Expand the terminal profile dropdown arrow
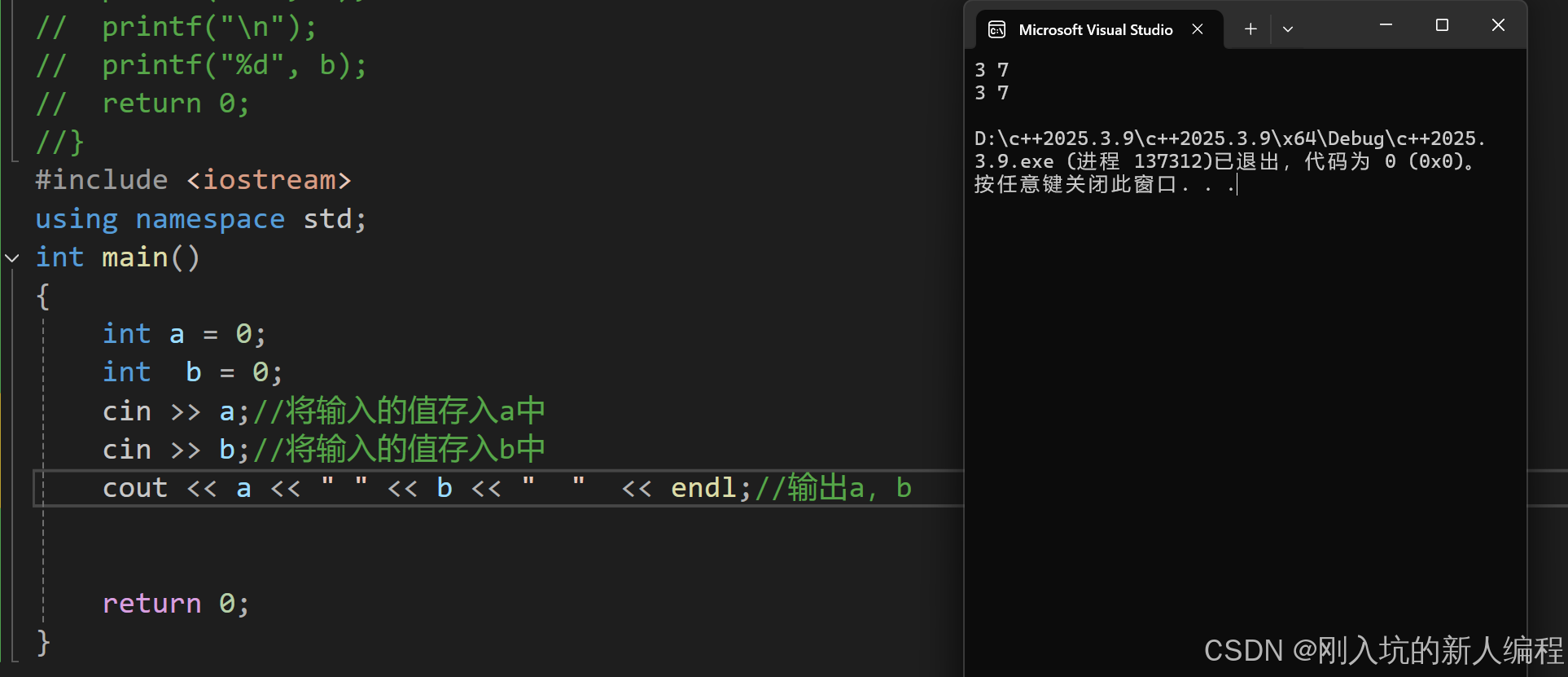Screen dimensions: 1568x677 pyautogui.click(x=1288, y=29)
